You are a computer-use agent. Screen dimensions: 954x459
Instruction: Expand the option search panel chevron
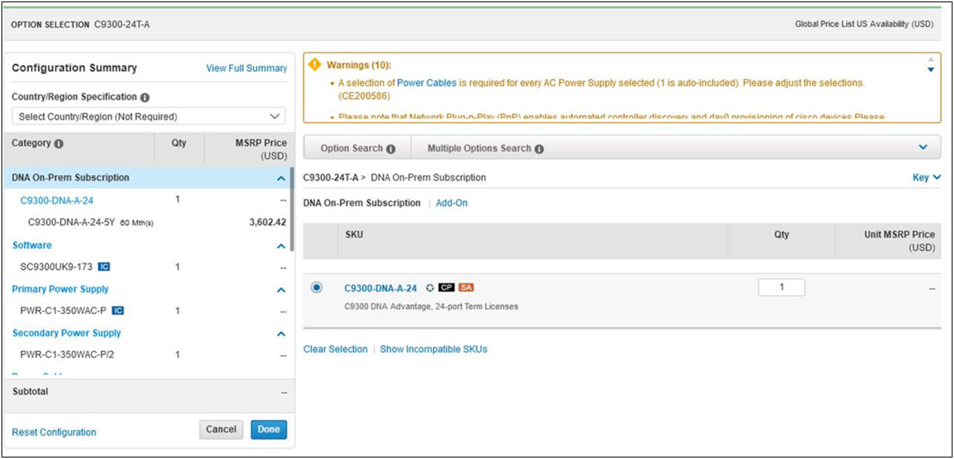(x=922, y=147)
